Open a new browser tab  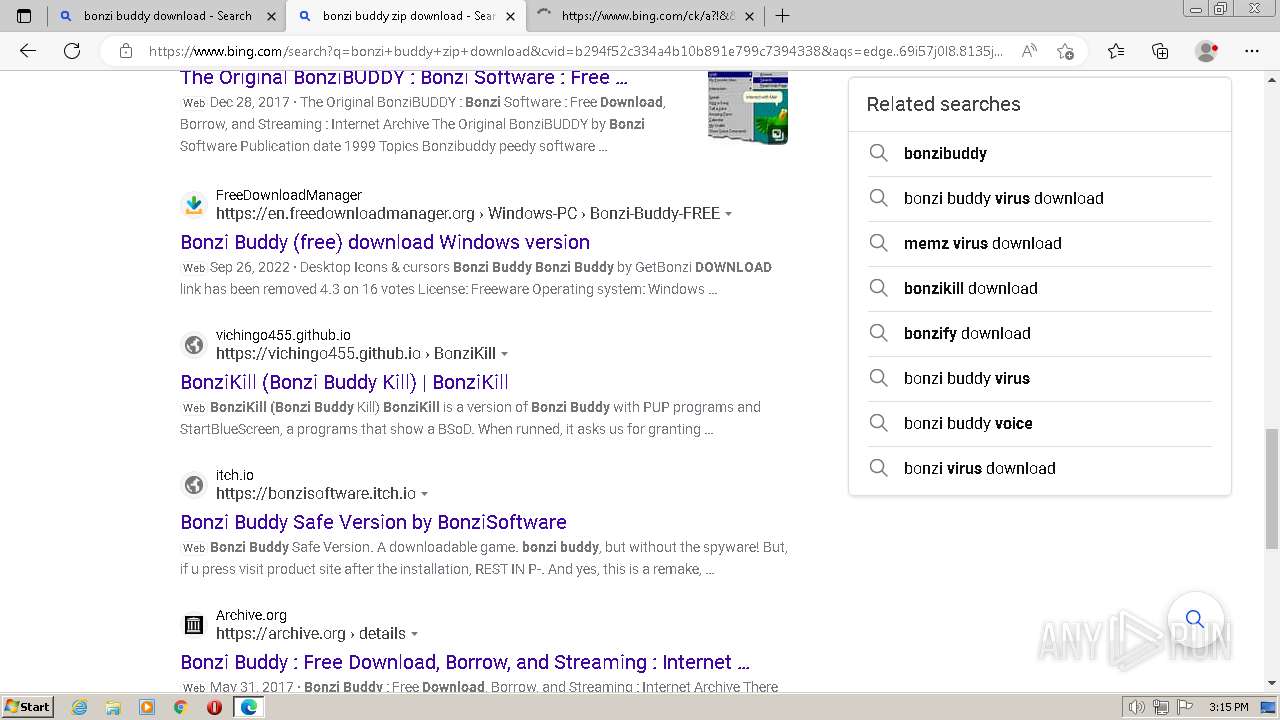783,16
